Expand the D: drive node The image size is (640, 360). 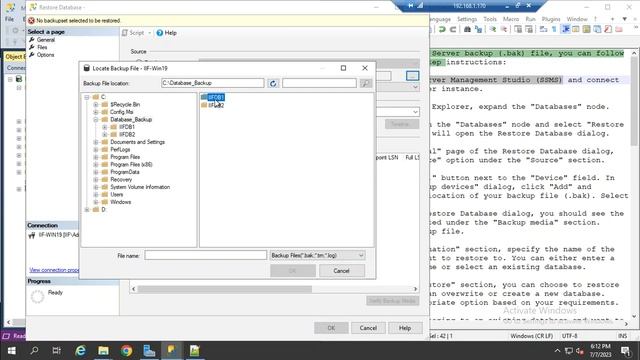[87, 209]
